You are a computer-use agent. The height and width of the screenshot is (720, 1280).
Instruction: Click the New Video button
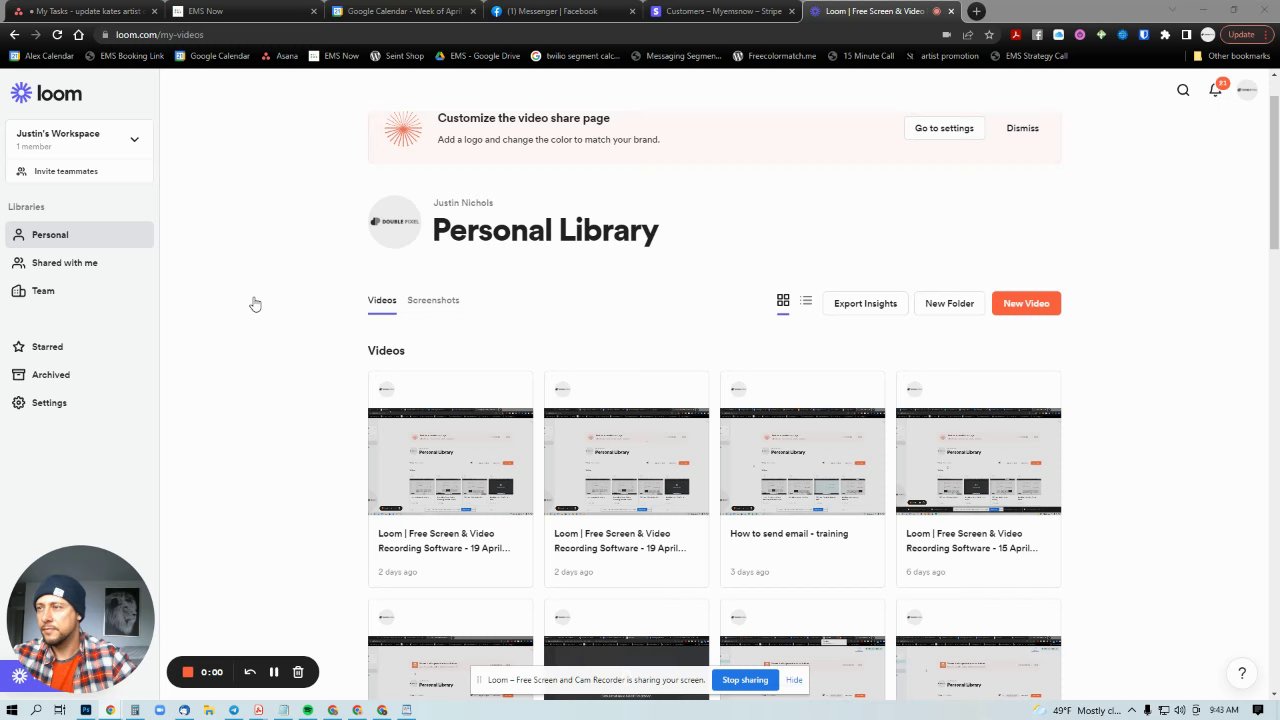(x=1026, y=303)
